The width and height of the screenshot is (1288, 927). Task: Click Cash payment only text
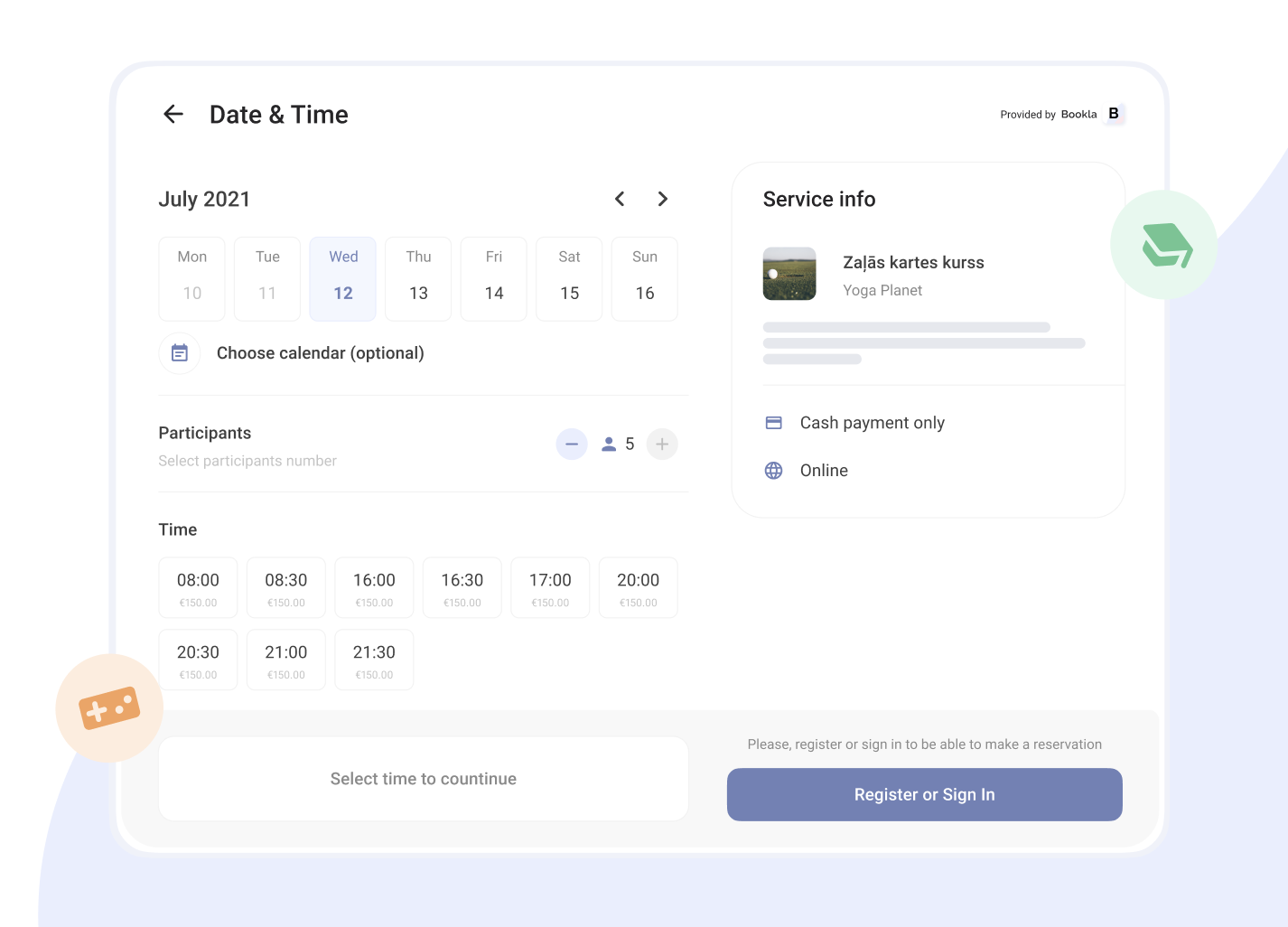click(x=873, y=423)
